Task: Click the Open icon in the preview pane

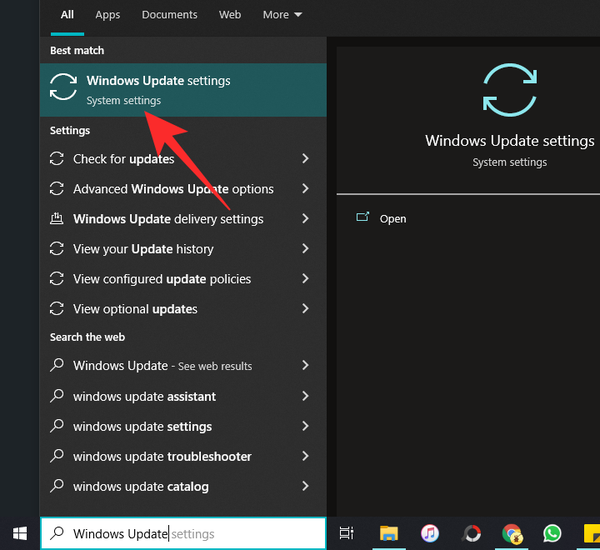Action: [362, 217]
